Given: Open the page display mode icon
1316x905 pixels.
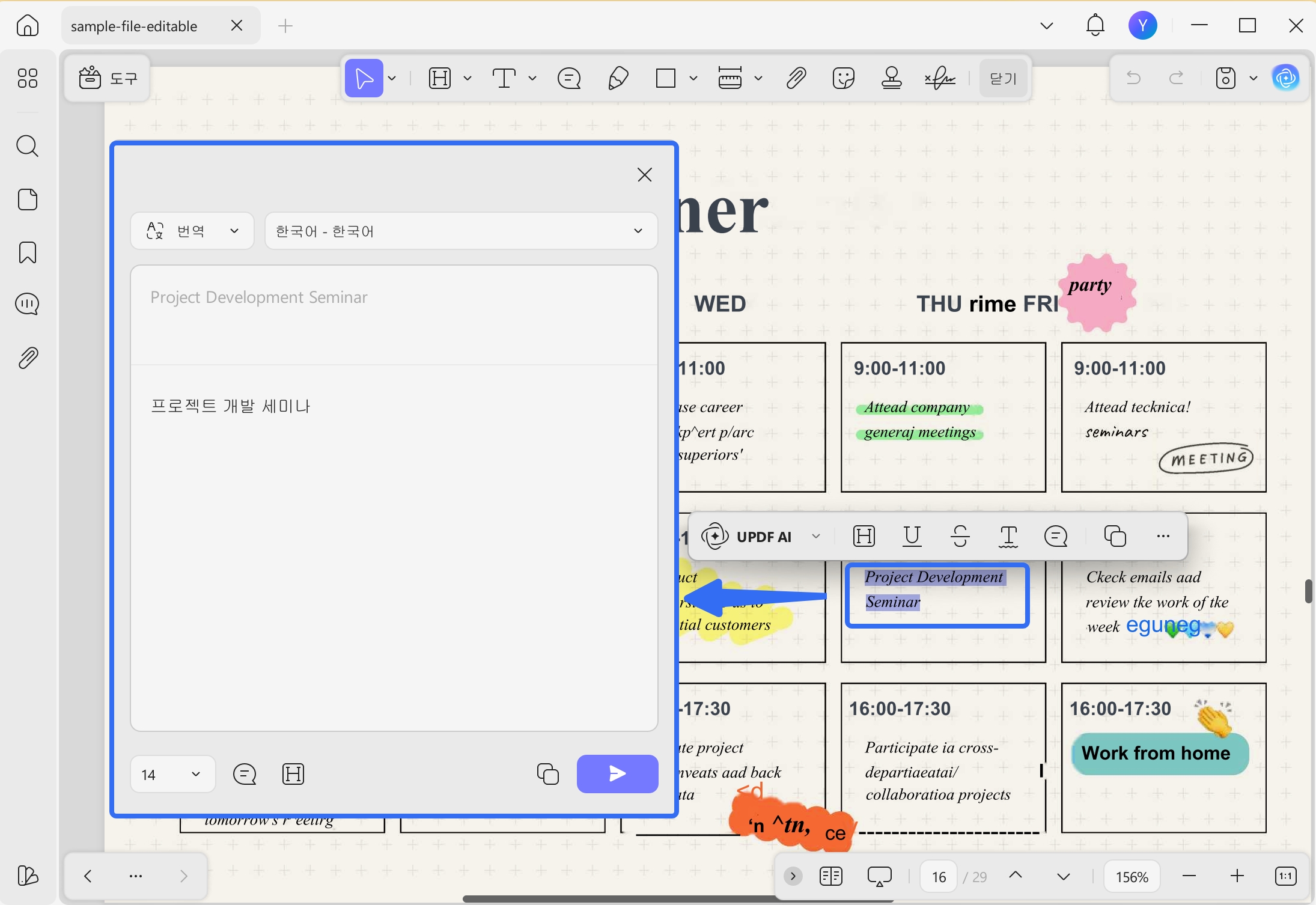Looking at the screenshot, I should (831, 877).
